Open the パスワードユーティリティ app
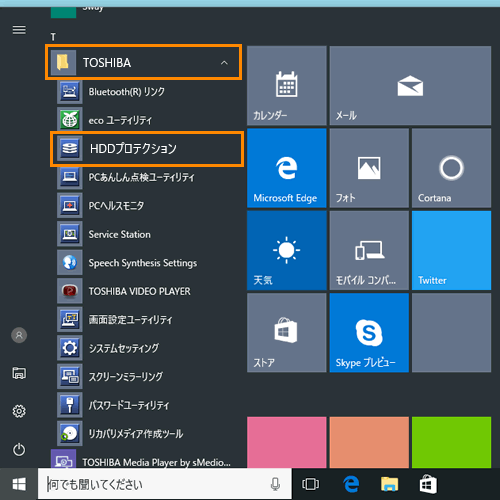This screenshot has height=500, width=500. tap(147, 405)
